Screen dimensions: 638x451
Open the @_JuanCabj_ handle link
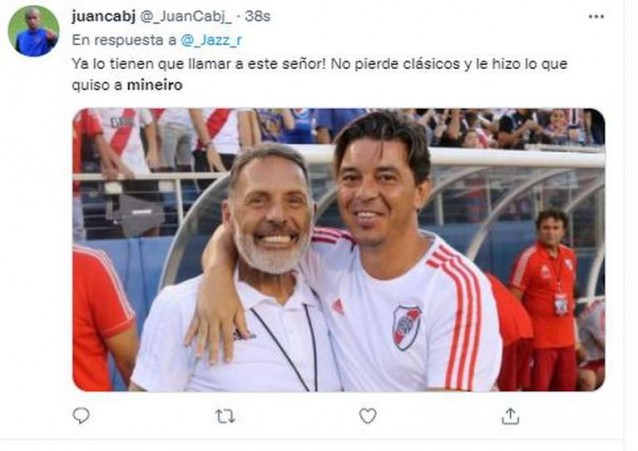pyautogui.click(x=186, y=17)
